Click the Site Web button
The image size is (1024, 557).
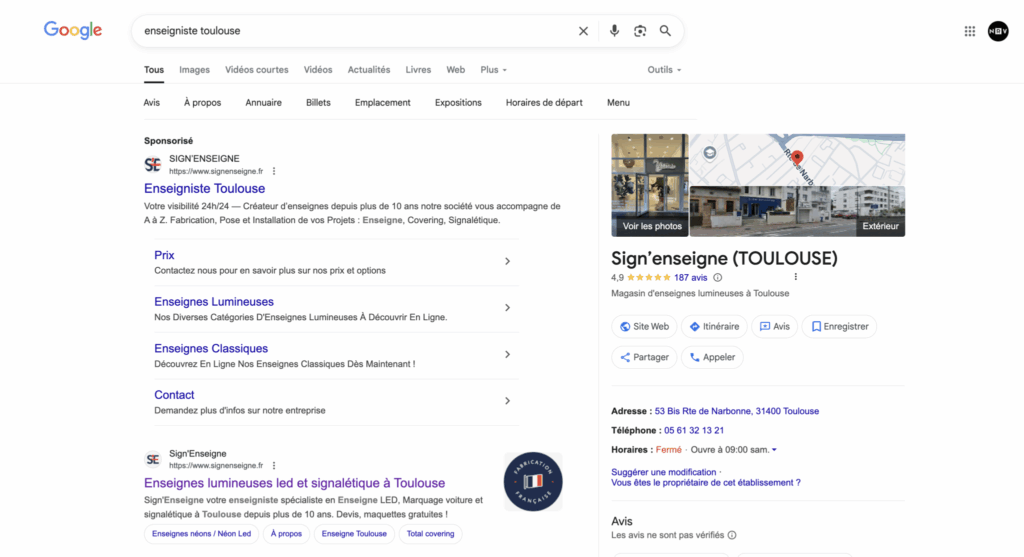(x=644, y=326)
